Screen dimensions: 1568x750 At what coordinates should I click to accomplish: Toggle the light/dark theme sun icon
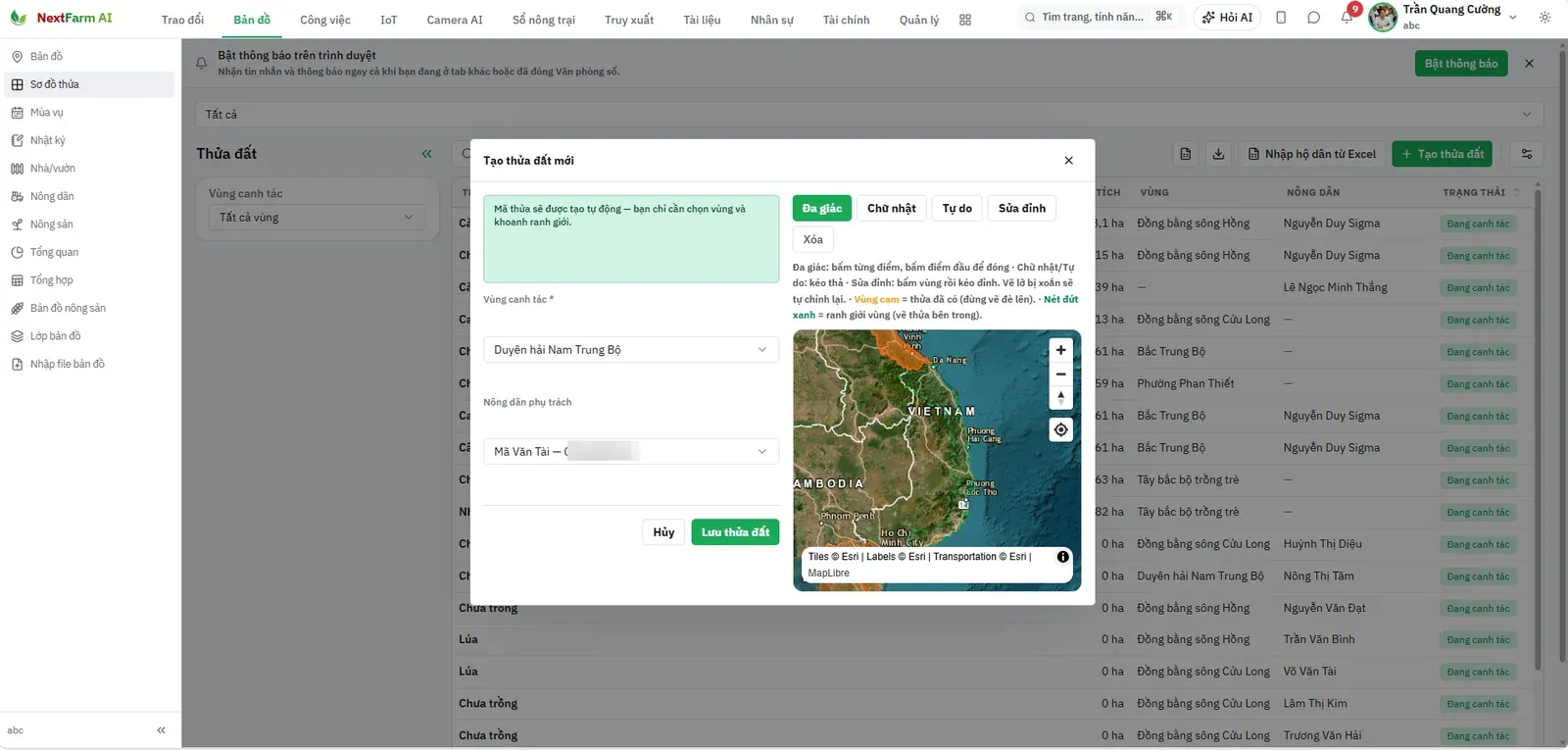pos(1545,18)
